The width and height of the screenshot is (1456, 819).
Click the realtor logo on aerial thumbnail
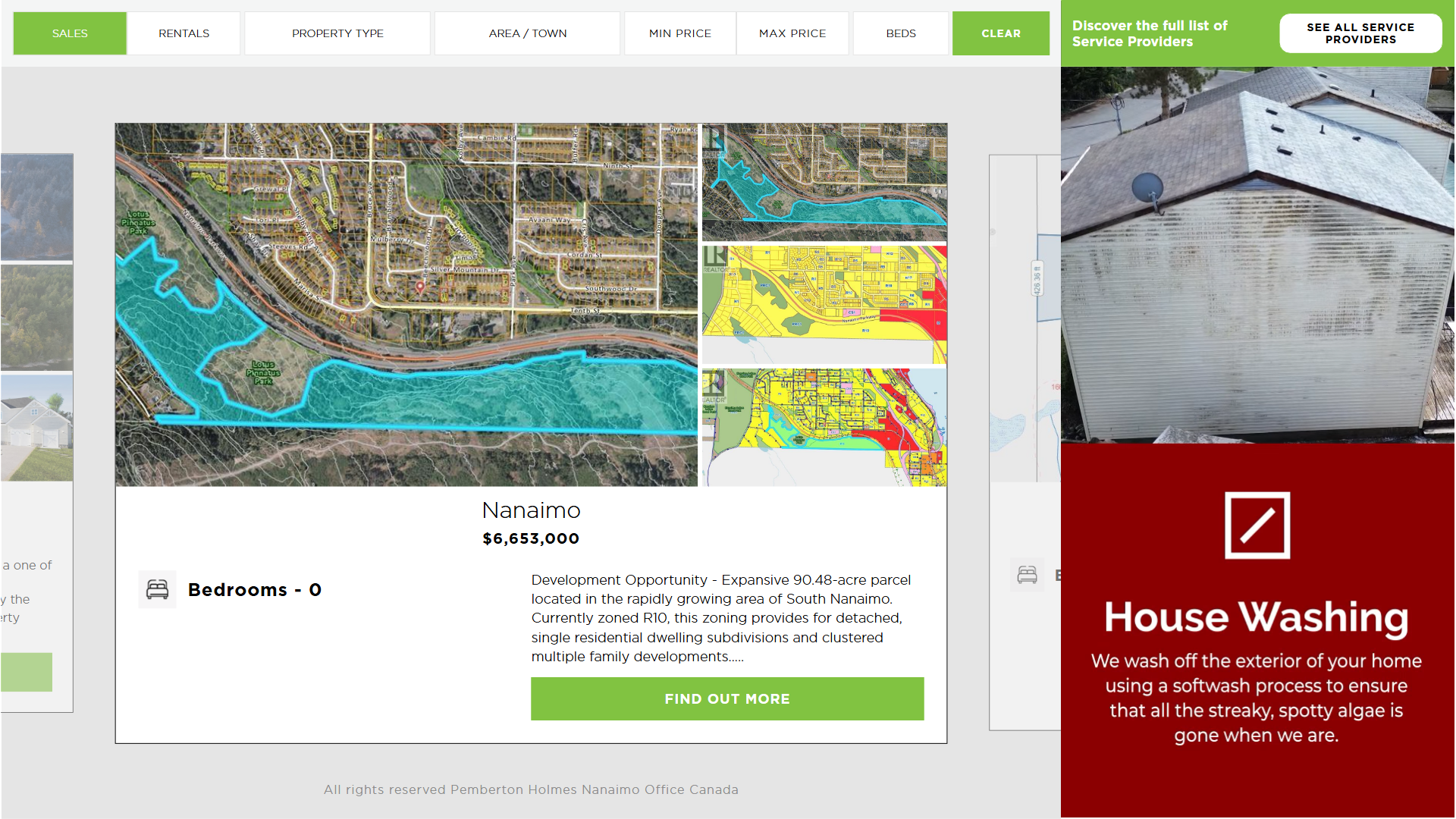tap(714, 141)
